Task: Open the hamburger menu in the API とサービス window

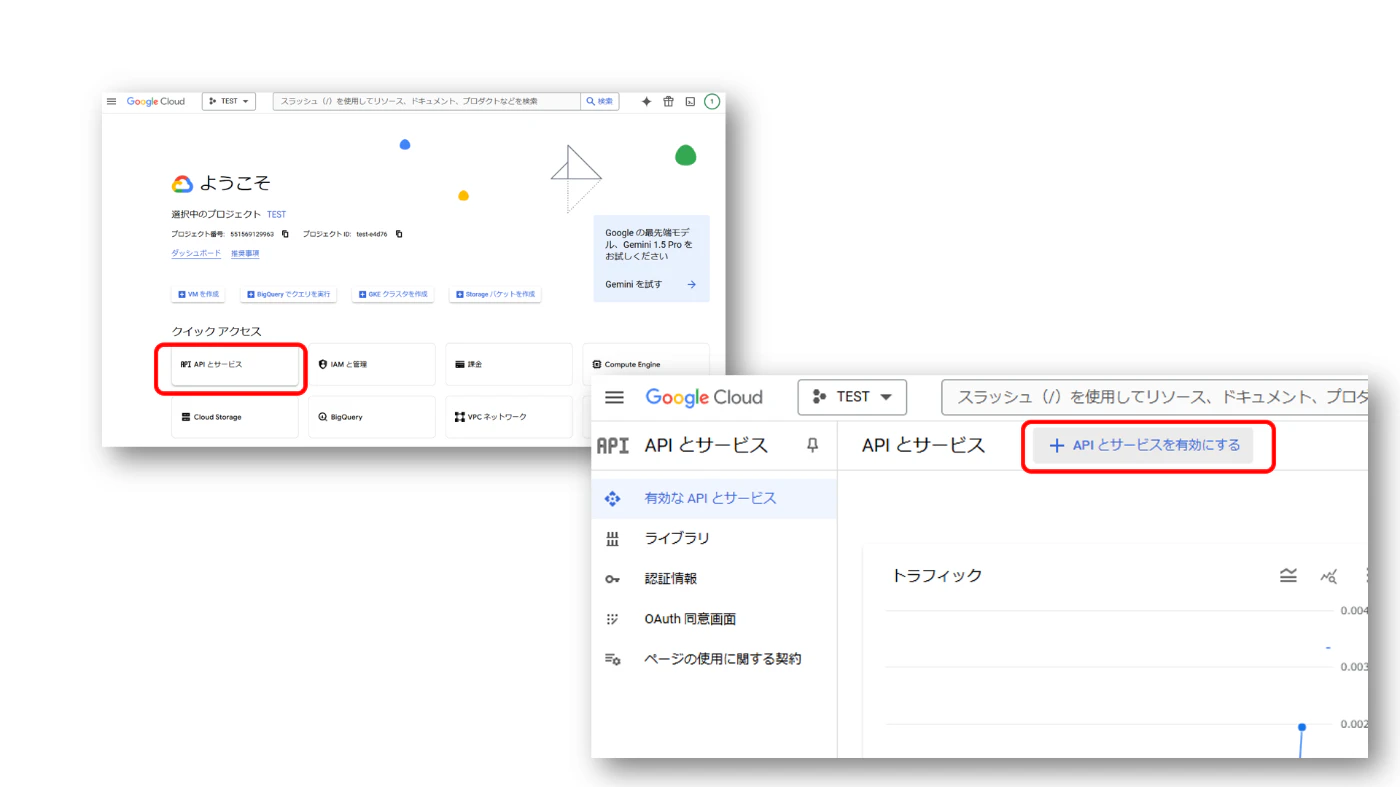Action: tap(614, 397)
